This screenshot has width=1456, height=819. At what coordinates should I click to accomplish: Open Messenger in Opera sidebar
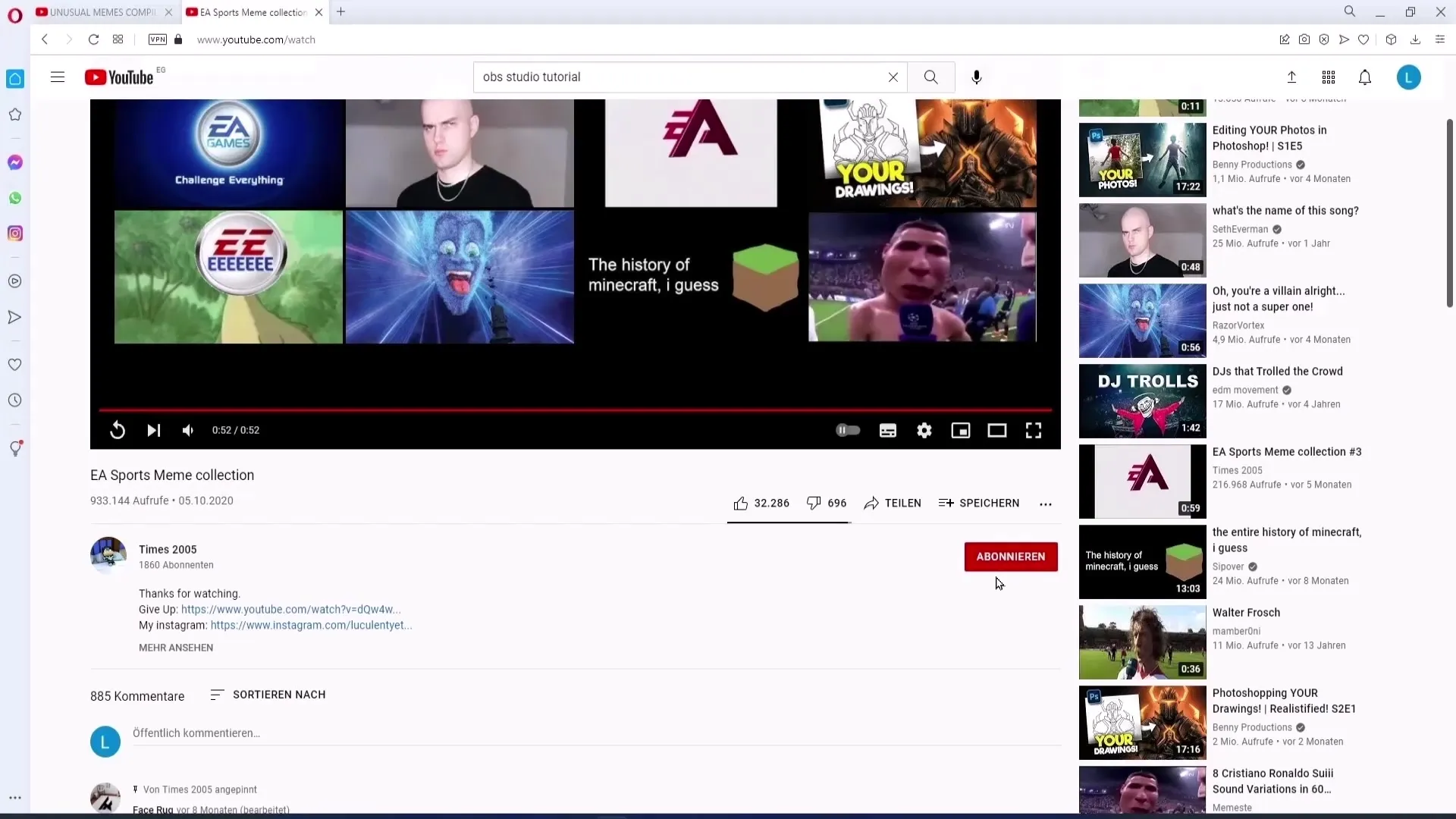tap(15, 162)
